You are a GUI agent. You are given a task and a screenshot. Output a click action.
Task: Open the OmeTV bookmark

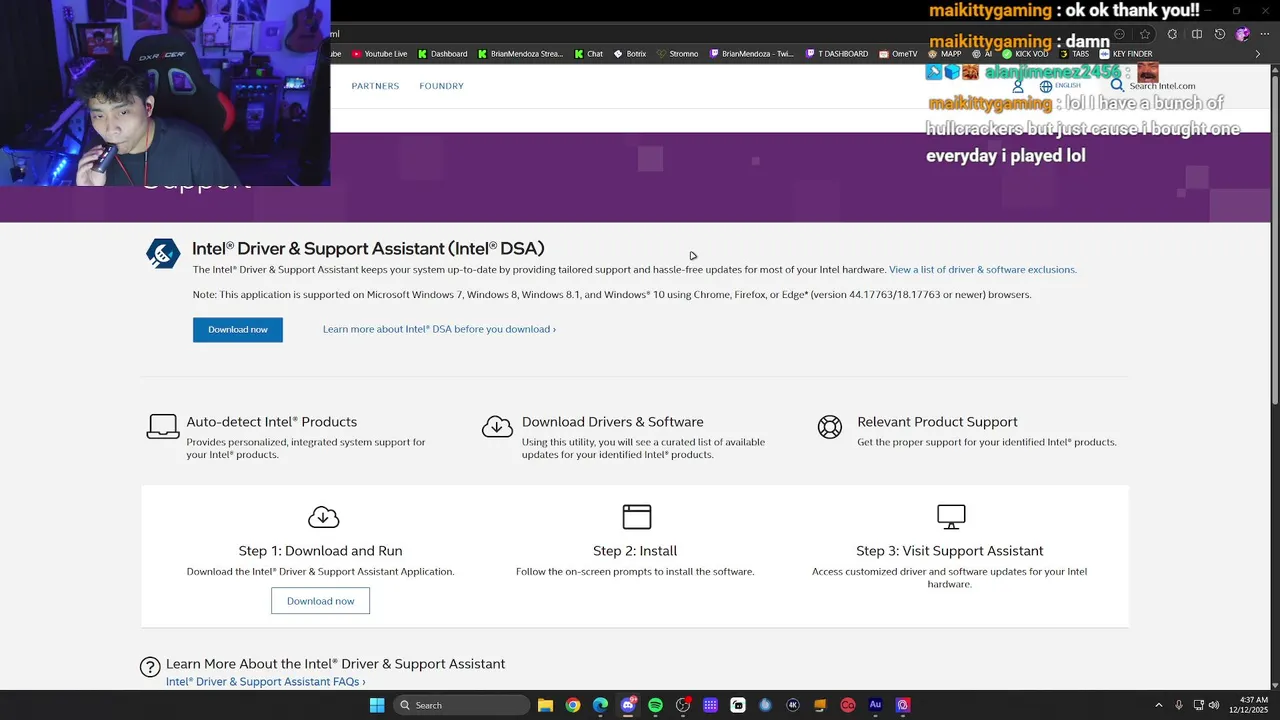(x=898, y=54)
